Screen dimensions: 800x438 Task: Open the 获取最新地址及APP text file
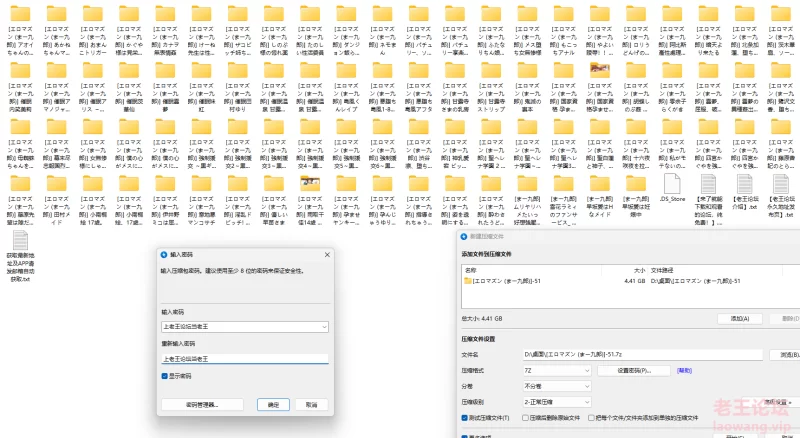pyautogui.click(x=20, y=240)
